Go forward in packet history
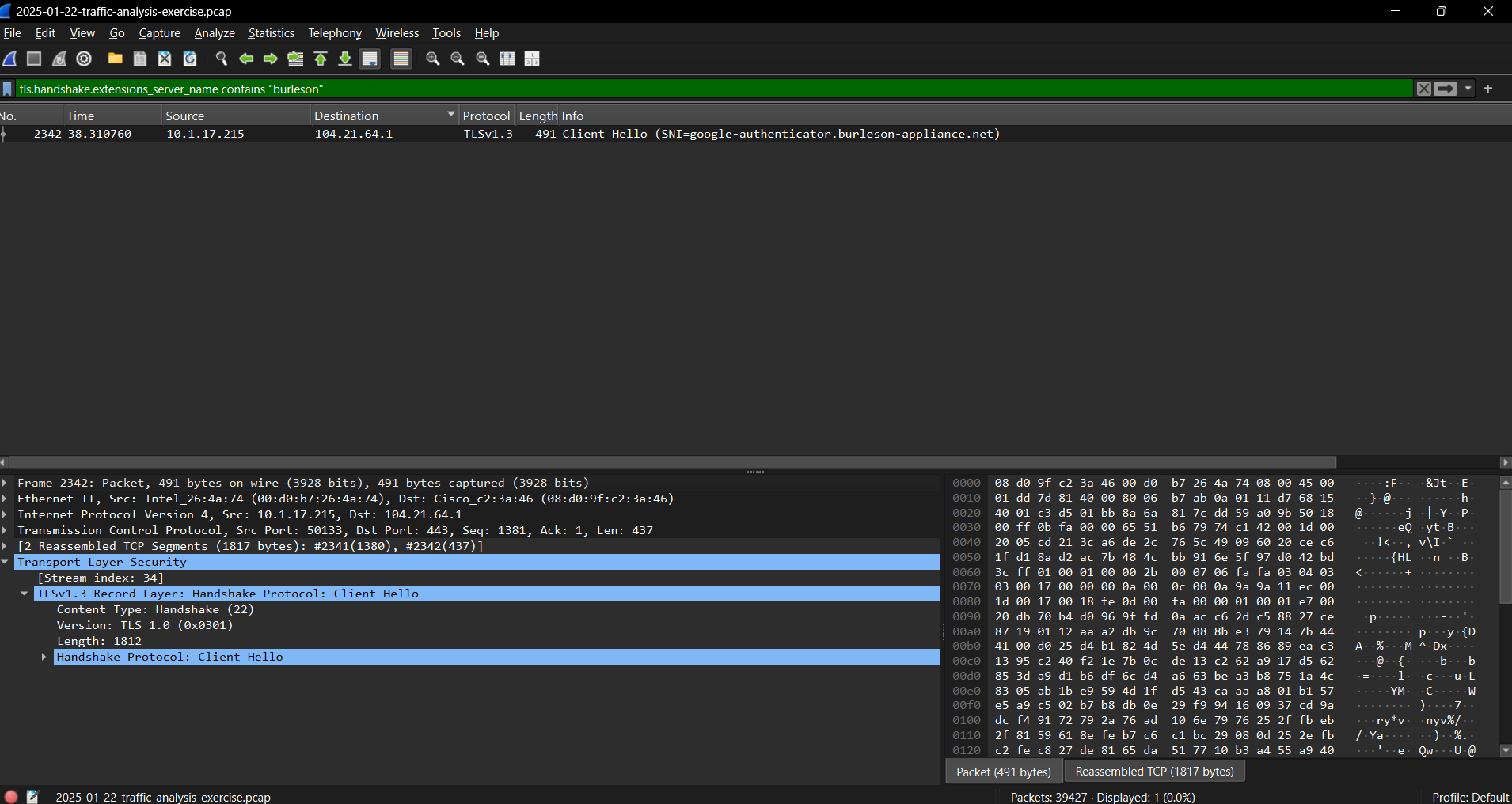The height and width of the screenshot is (804, 1512). tap(271, 59)
